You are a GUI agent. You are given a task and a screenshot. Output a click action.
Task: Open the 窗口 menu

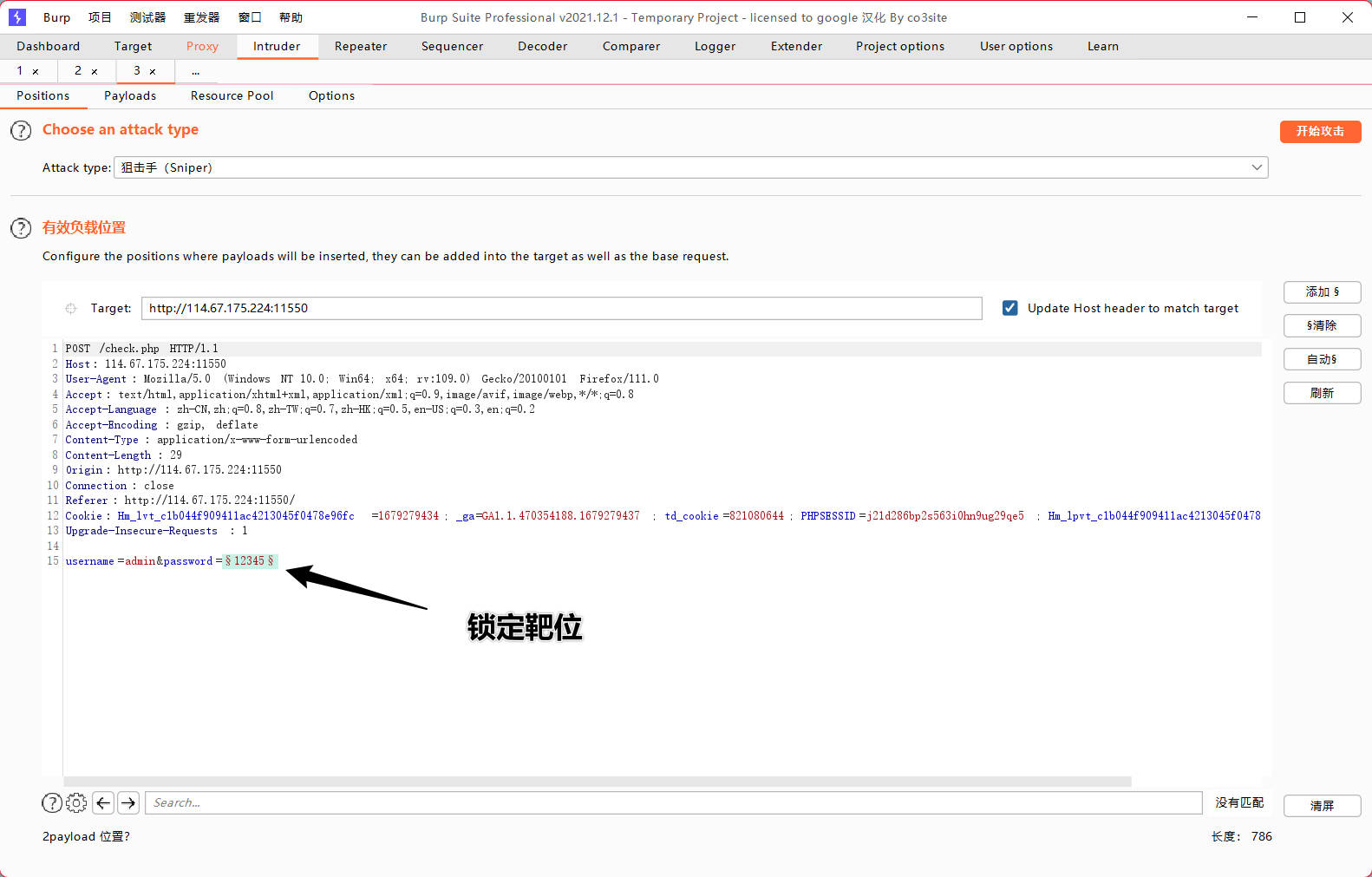[250, 17]
